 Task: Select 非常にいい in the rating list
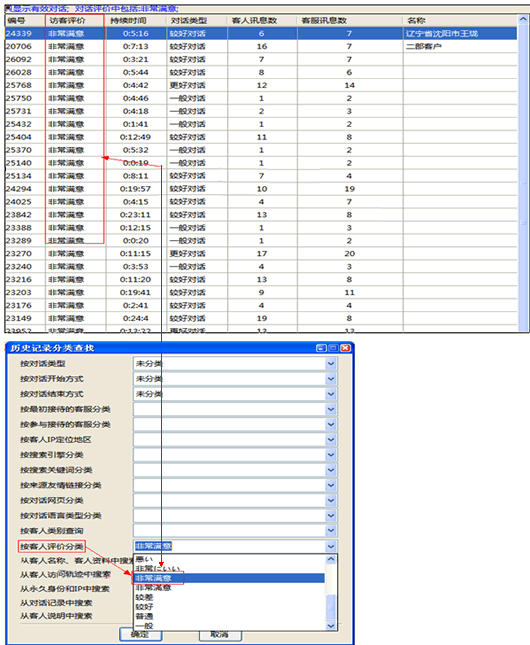tap(230, 569)
